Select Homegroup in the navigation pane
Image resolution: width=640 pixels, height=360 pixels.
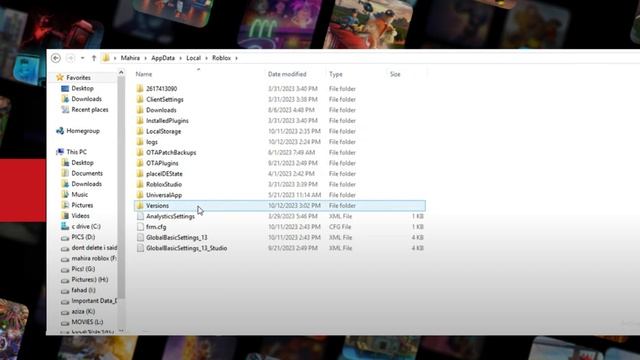click(83, 131)
